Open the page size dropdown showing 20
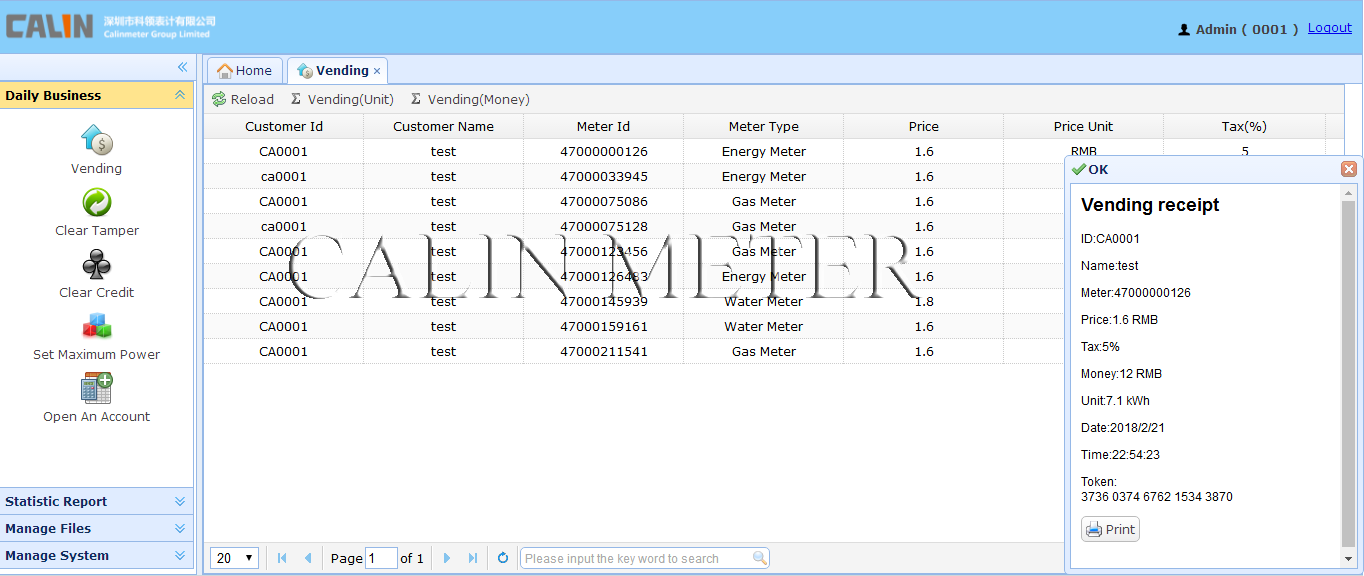 tap(235, 558)
